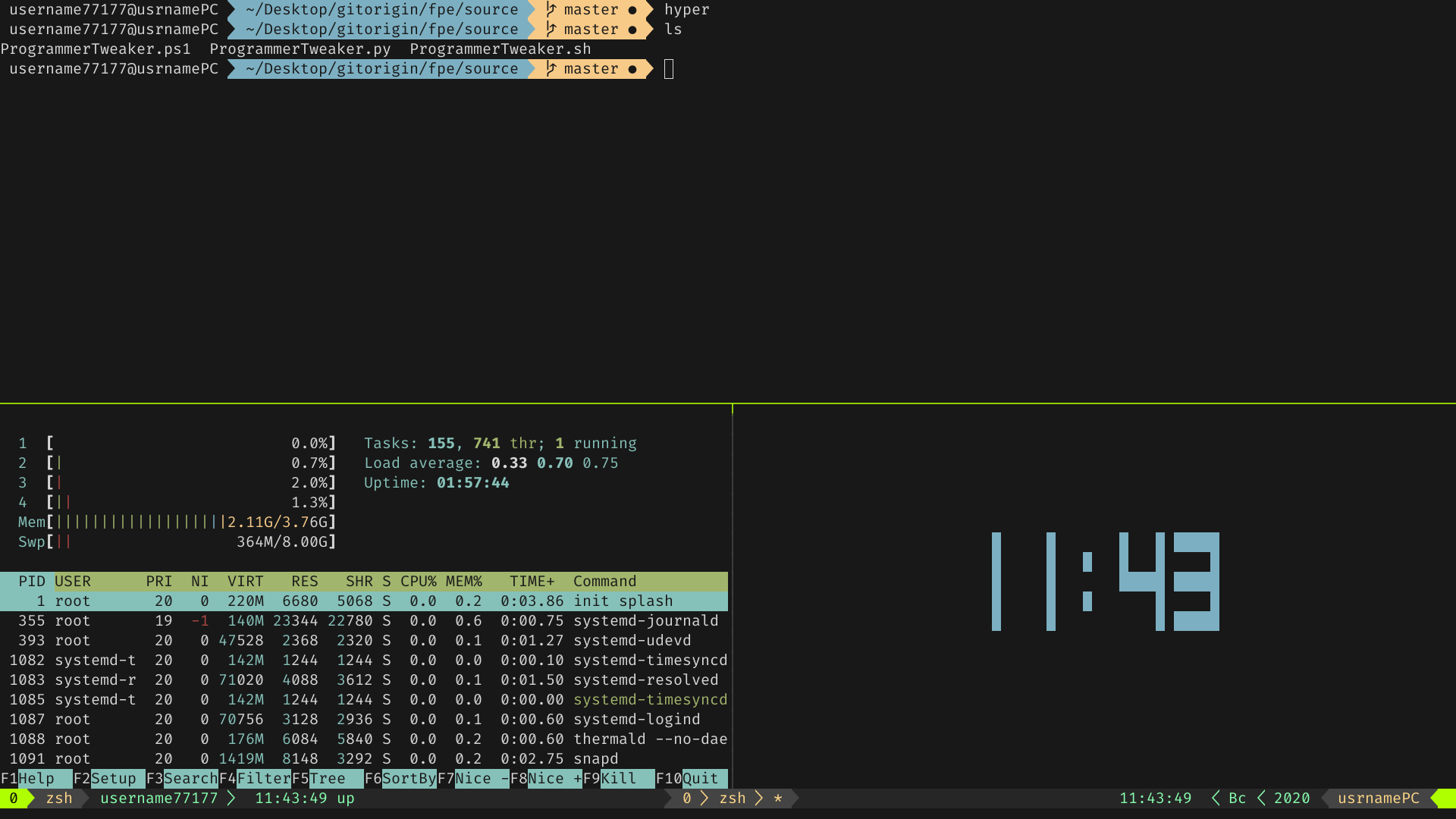Image resolution: width=1456 pixels, height=819 pixels.
Task: Click the 2020 year in the status bar
Action: (1292, 799)
